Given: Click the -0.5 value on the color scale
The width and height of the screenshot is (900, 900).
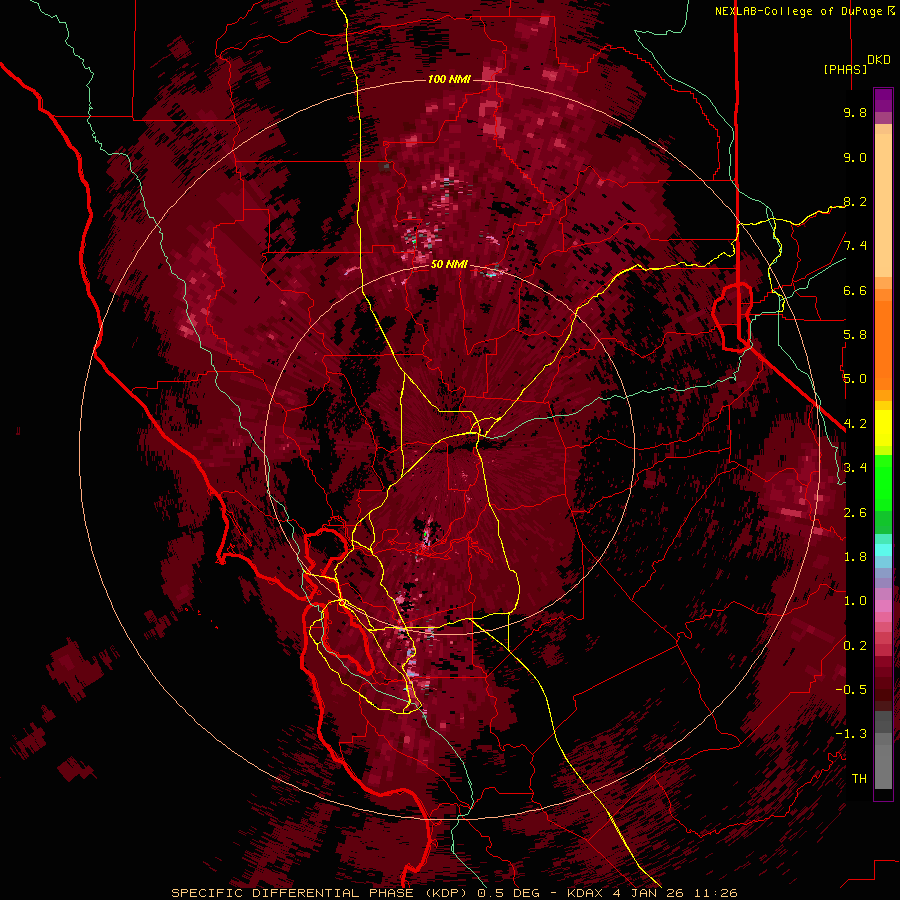Looking at the screenshot, I should point(851,690).
